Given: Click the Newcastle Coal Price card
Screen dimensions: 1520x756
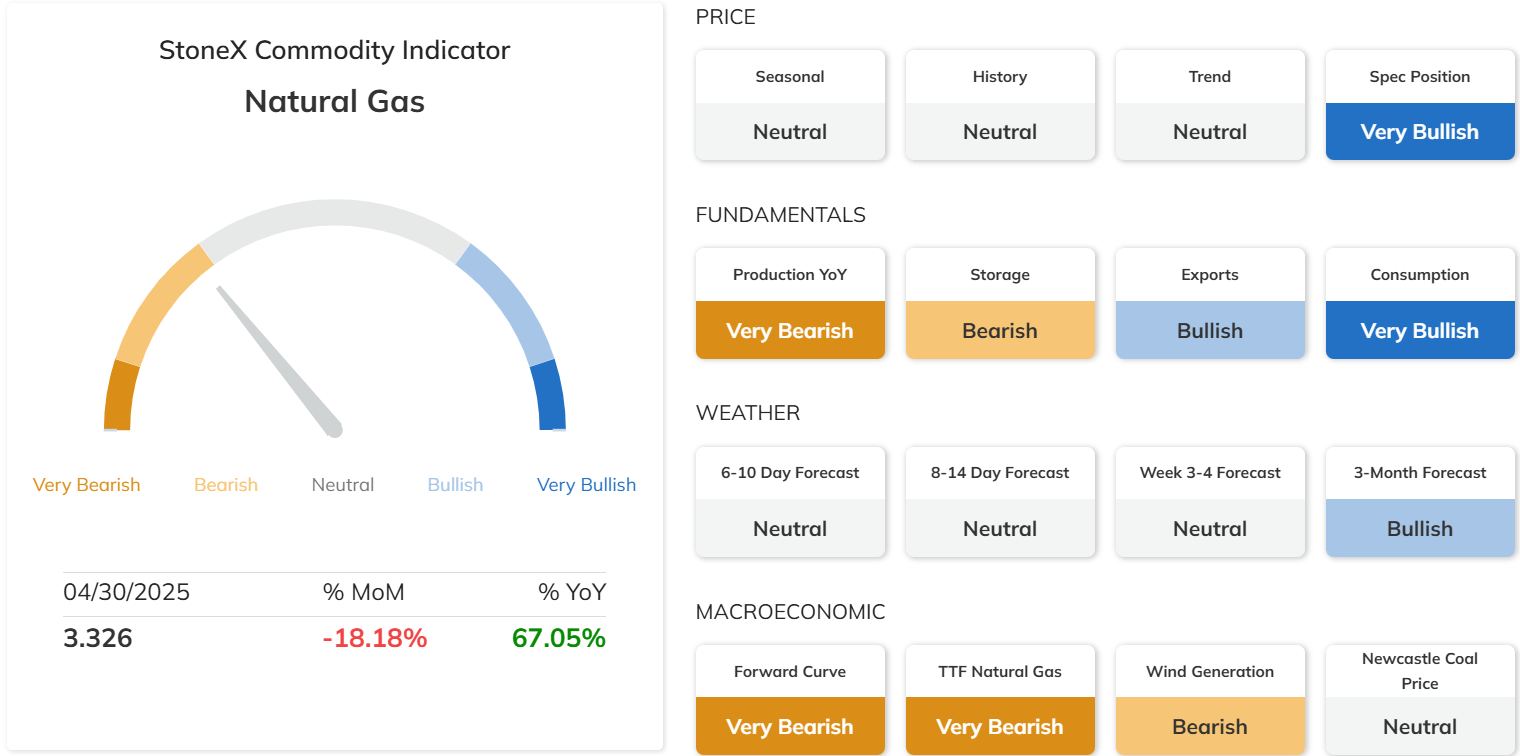Looking at the screenshot, I should 1420,699.
